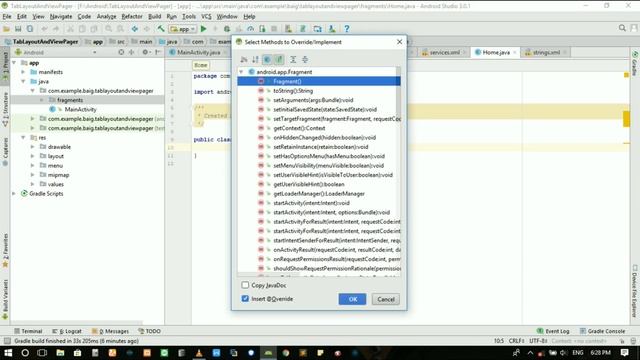This screenshot has height=360, width=640.
Task: Click the SDK Manager download icon in toolbar
Action: tap(332, 29)
